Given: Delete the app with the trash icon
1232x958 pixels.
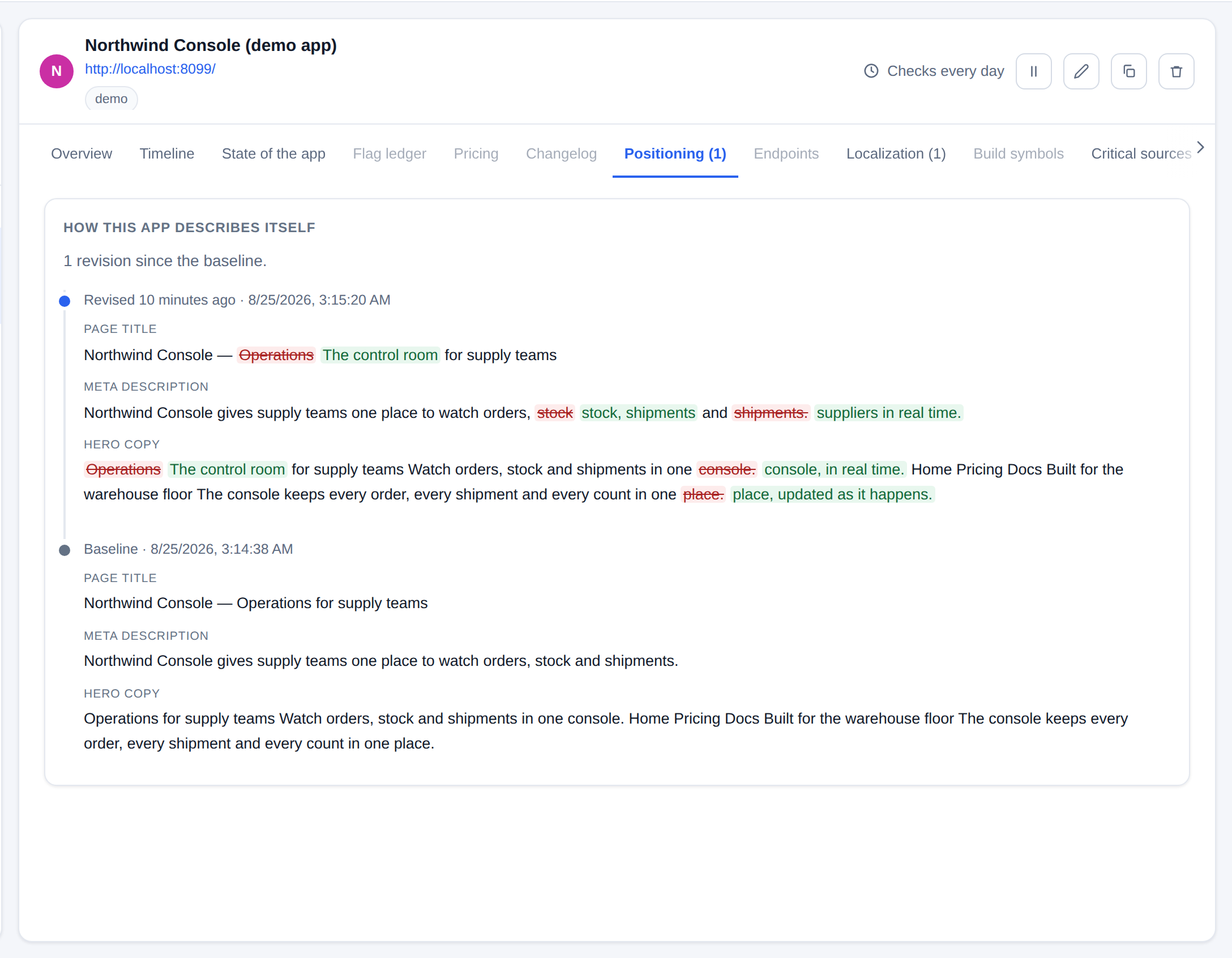Looking at the screenshot, I should [1176, 71].
